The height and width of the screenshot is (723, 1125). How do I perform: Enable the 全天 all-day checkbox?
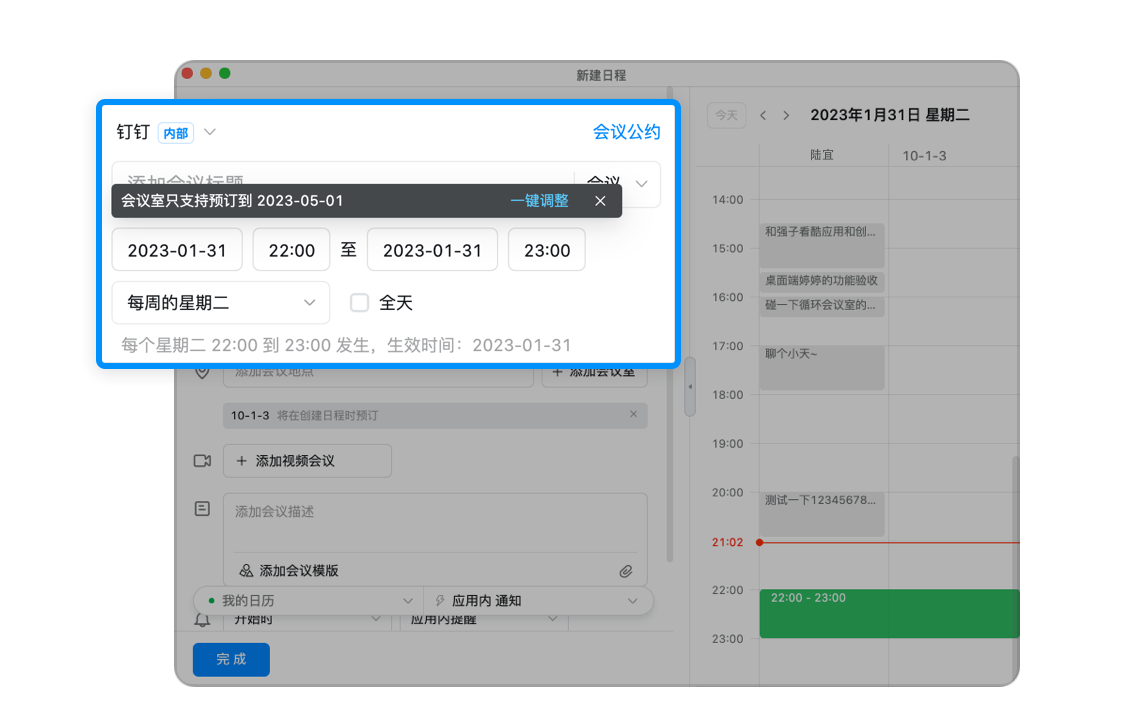[360, 303]
